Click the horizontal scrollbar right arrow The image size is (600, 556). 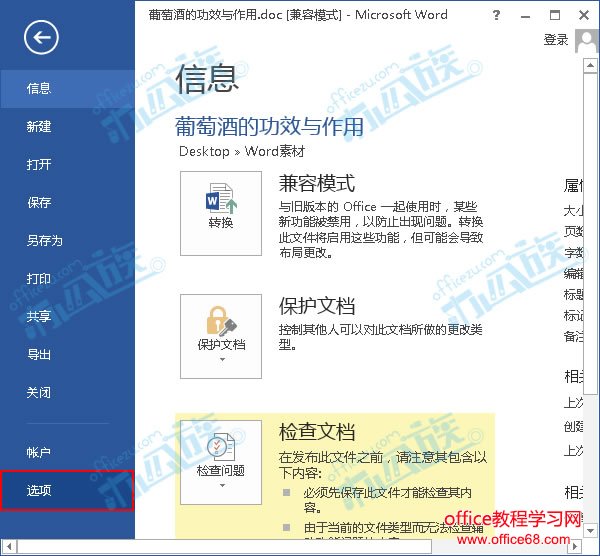tap(574, 546)
